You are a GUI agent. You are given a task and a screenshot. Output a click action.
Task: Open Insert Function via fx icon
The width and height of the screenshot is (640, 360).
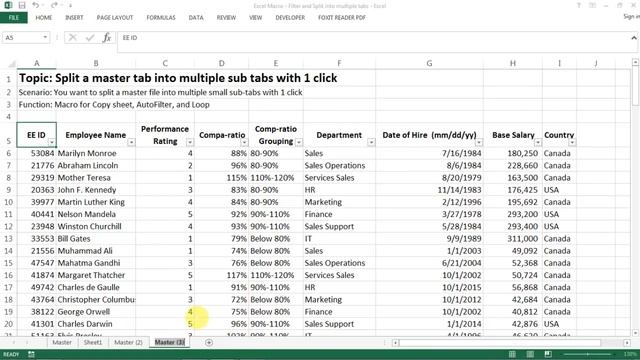point(107,38)
